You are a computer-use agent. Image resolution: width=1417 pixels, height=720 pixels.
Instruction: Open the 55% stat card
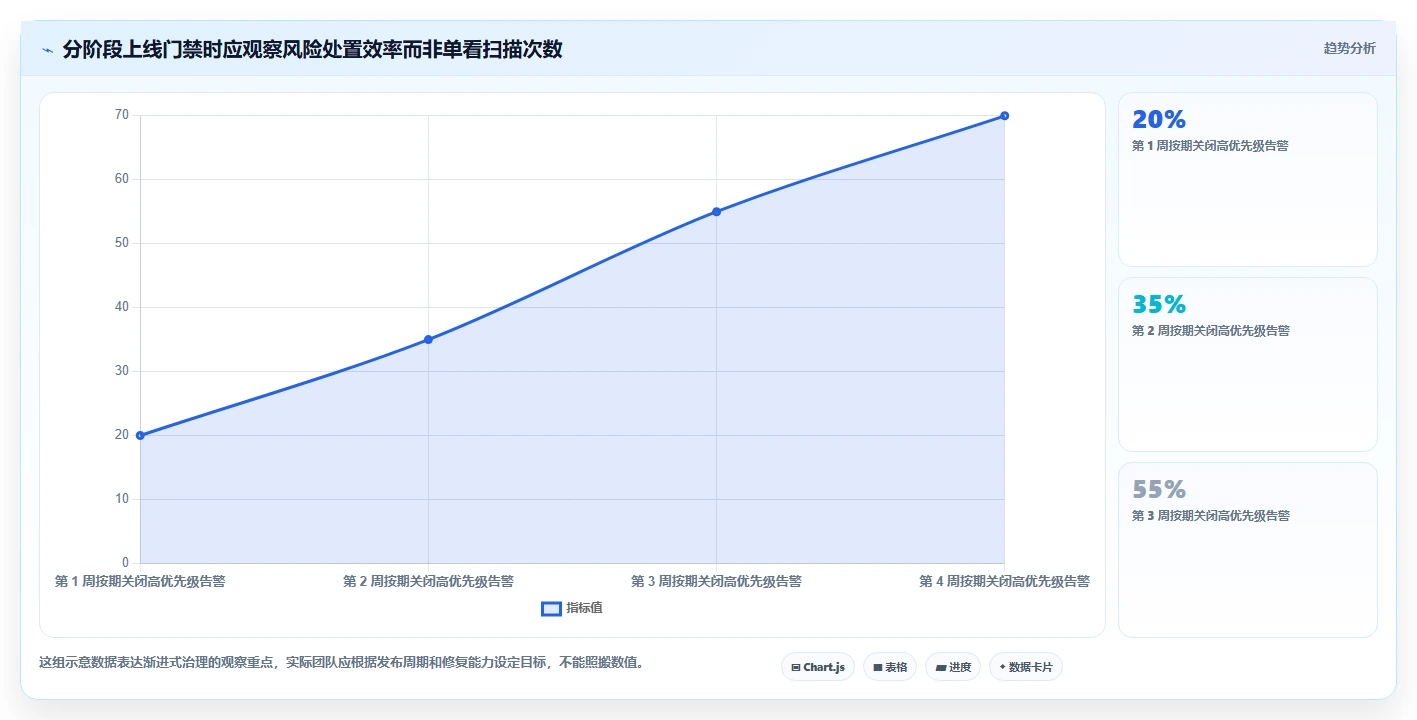point(1247,549)
